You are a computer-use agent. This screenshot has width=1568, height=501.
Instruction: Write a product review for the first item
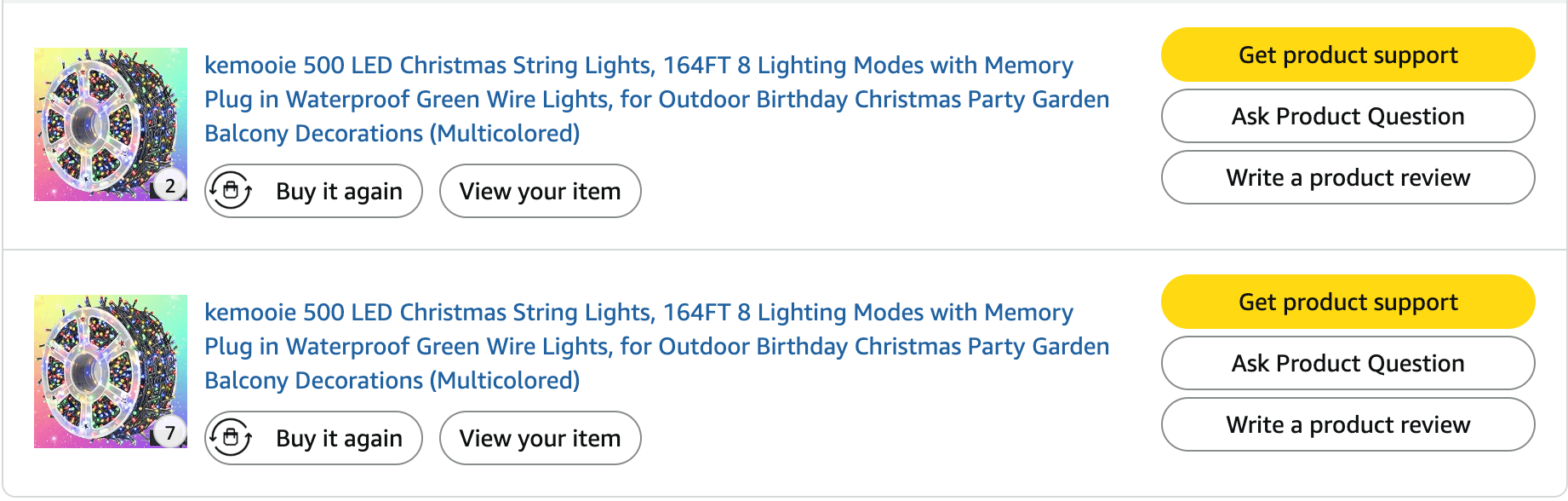[x=1348, y=178]
